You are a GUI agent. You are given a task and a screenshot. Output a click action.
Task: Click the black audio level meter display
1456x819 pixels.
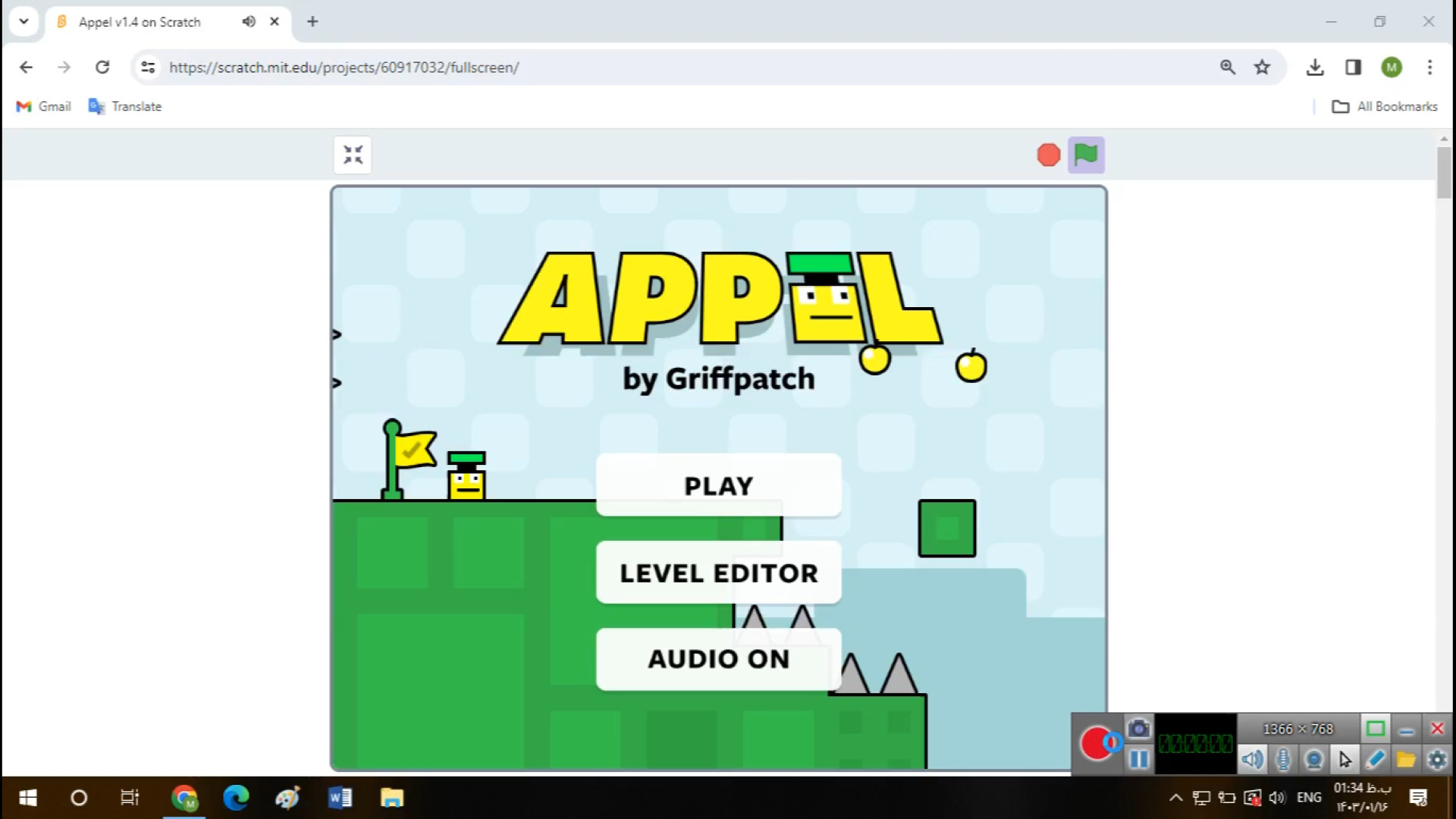click(x=1195, y=744)
